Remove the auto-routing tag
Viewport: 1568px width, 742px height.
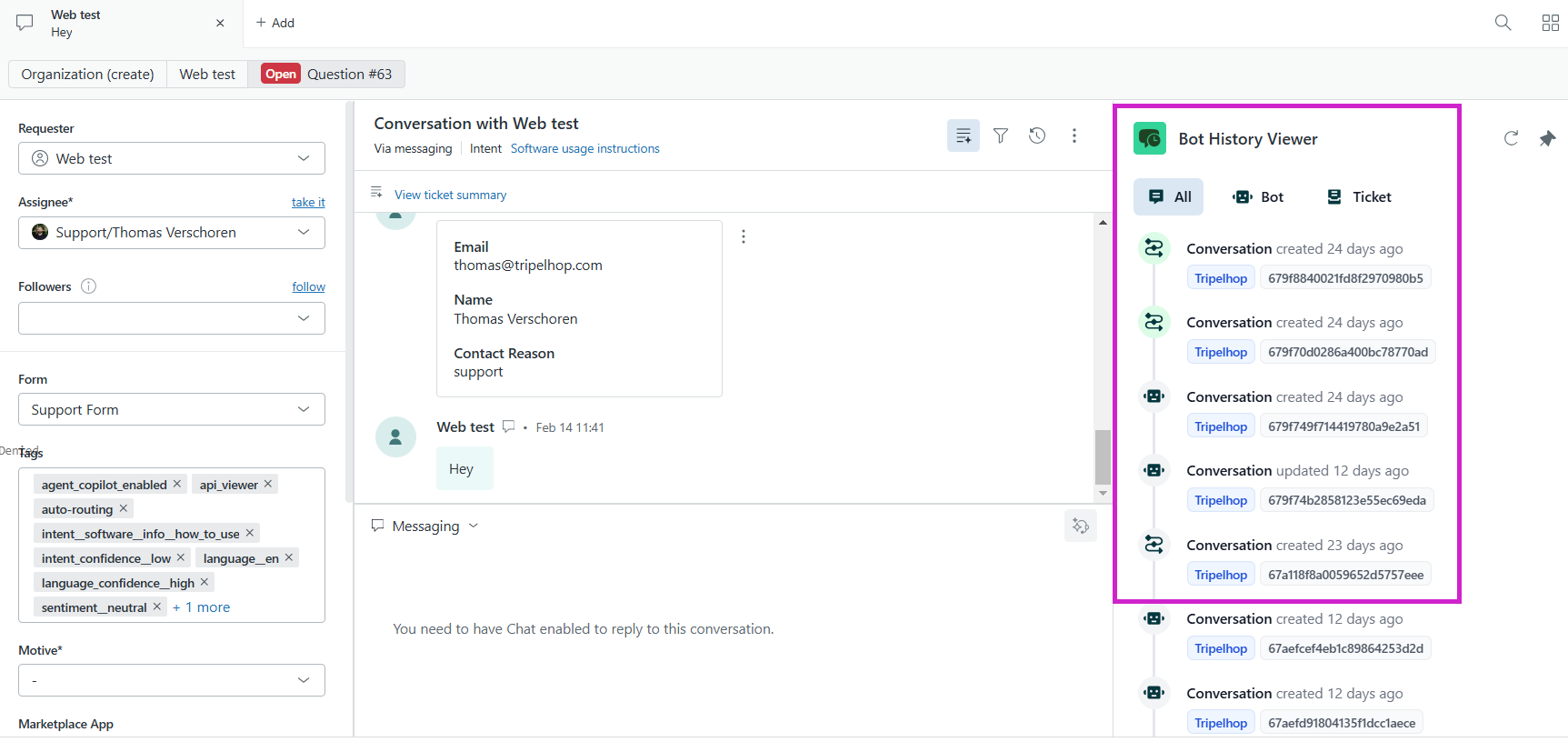click(x=124, y=508)
